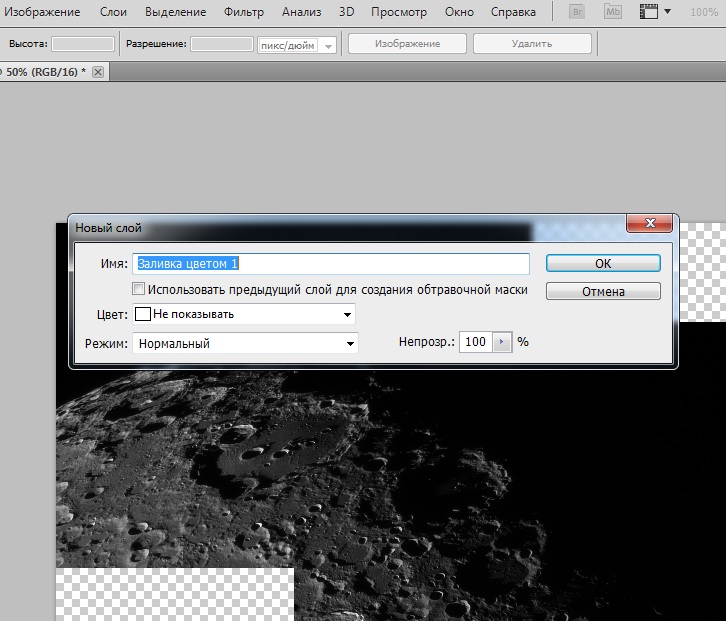Viewport: 726px width, 621px height.
Task: Click the Высота input field
Action: 83,44
